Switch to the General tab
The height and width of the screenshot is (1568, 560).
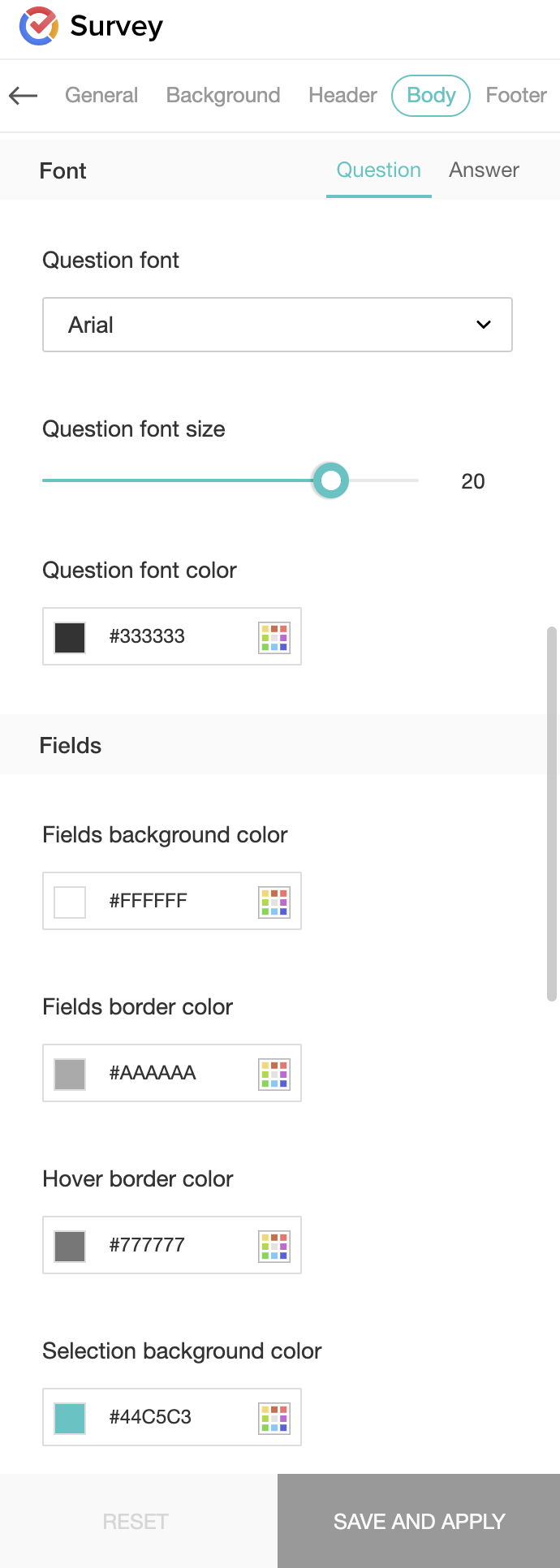[101, 96]
